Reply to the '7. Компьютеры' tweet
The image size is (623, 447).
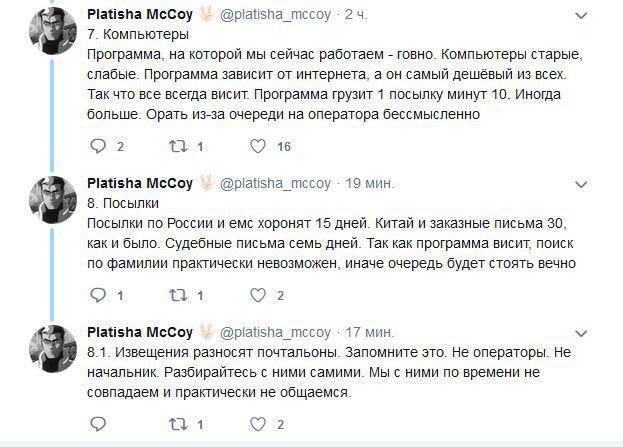(x=98, y=146)
